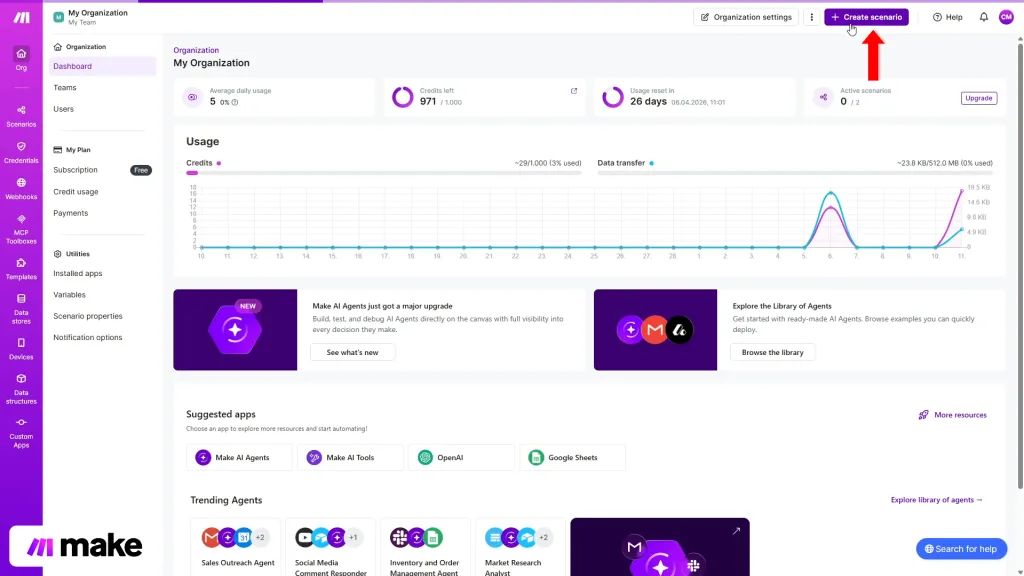Click See what's new button

click(x=352, y=352)
